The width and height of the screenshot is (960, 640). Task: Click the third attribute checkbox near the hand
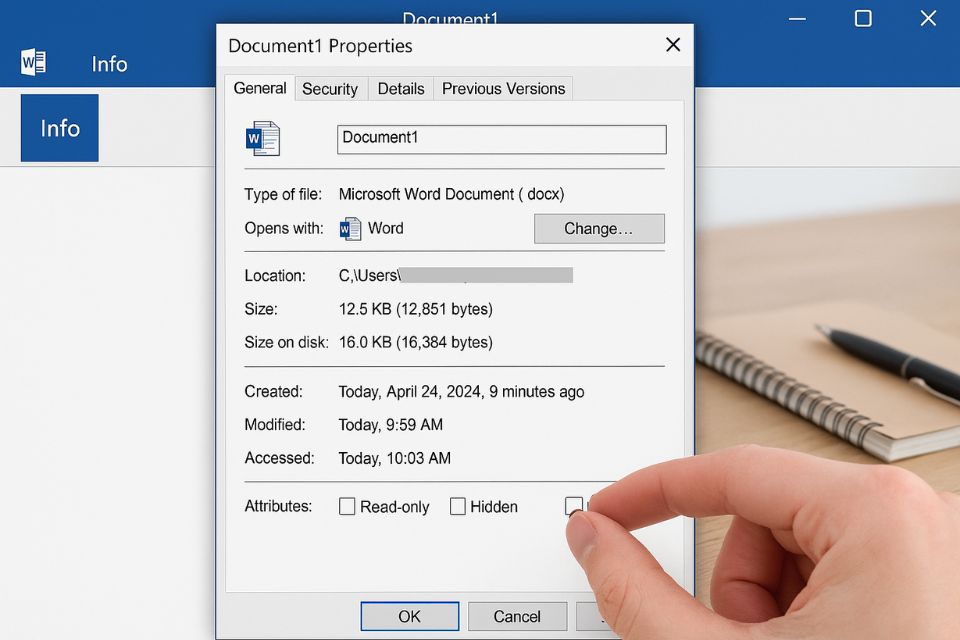pyautogui.click(x=574, y=507)
